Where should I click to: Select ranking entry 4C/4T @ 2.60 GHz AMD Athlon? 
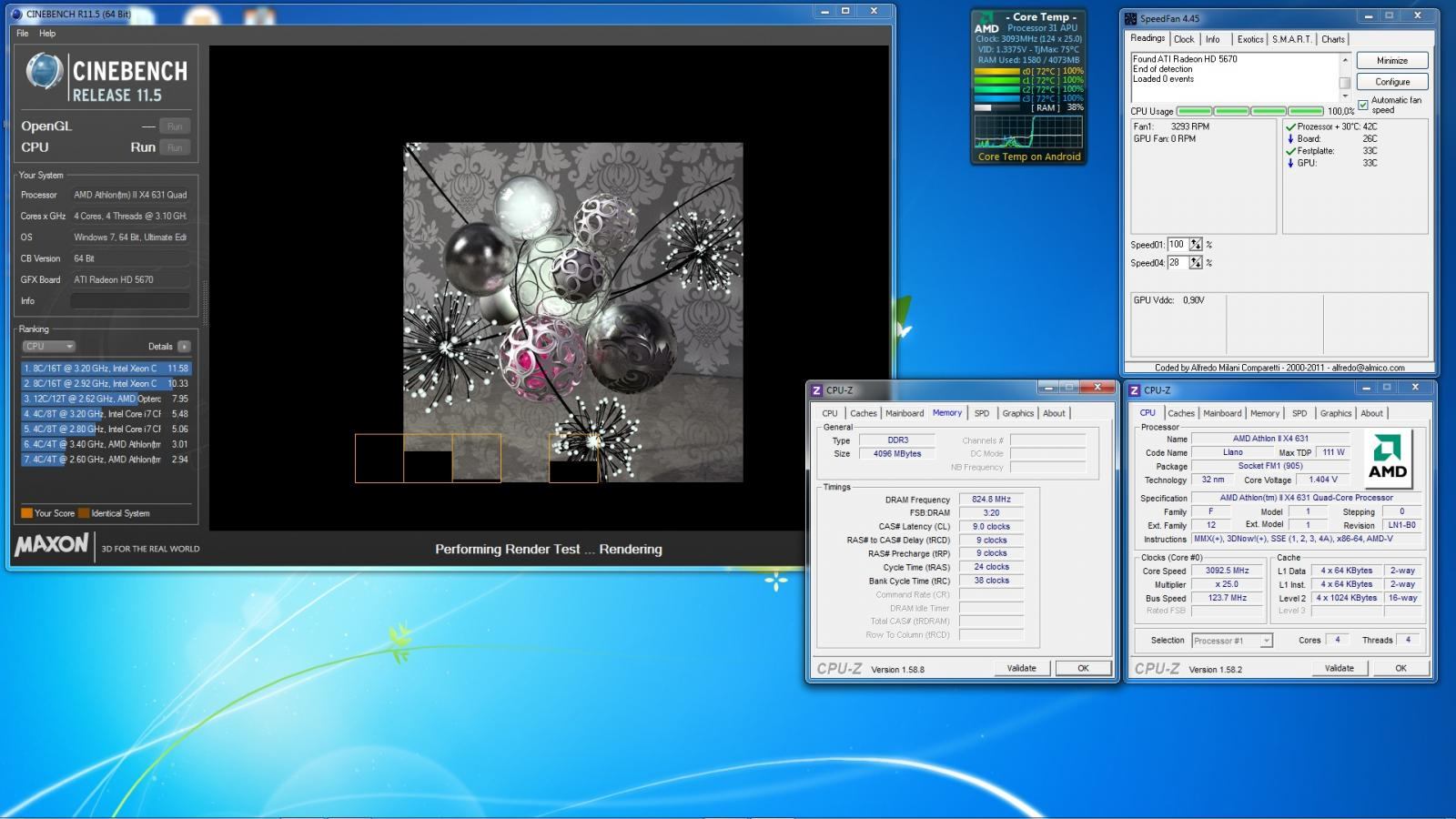tap(106, 460)
